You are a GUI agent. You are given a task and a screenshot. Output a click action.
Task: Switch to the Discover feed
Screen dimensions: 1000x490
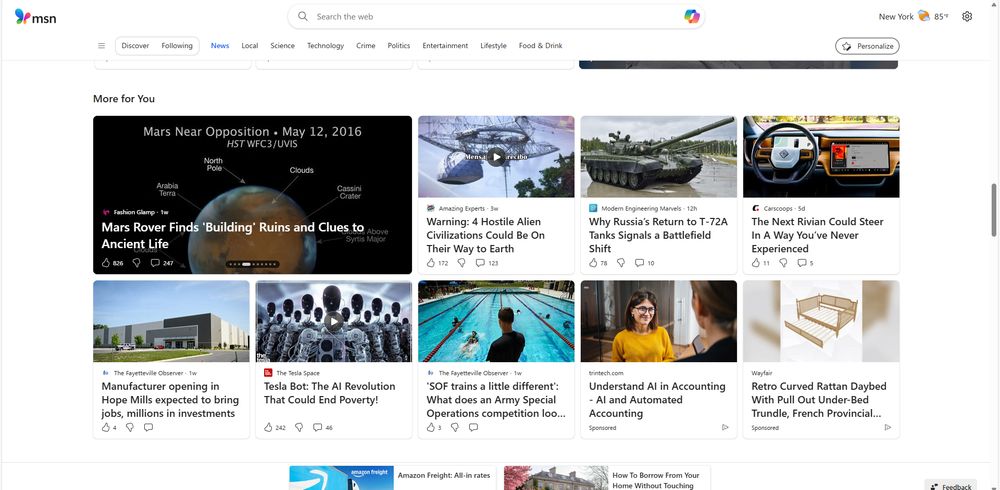click(x=135, y=46)
